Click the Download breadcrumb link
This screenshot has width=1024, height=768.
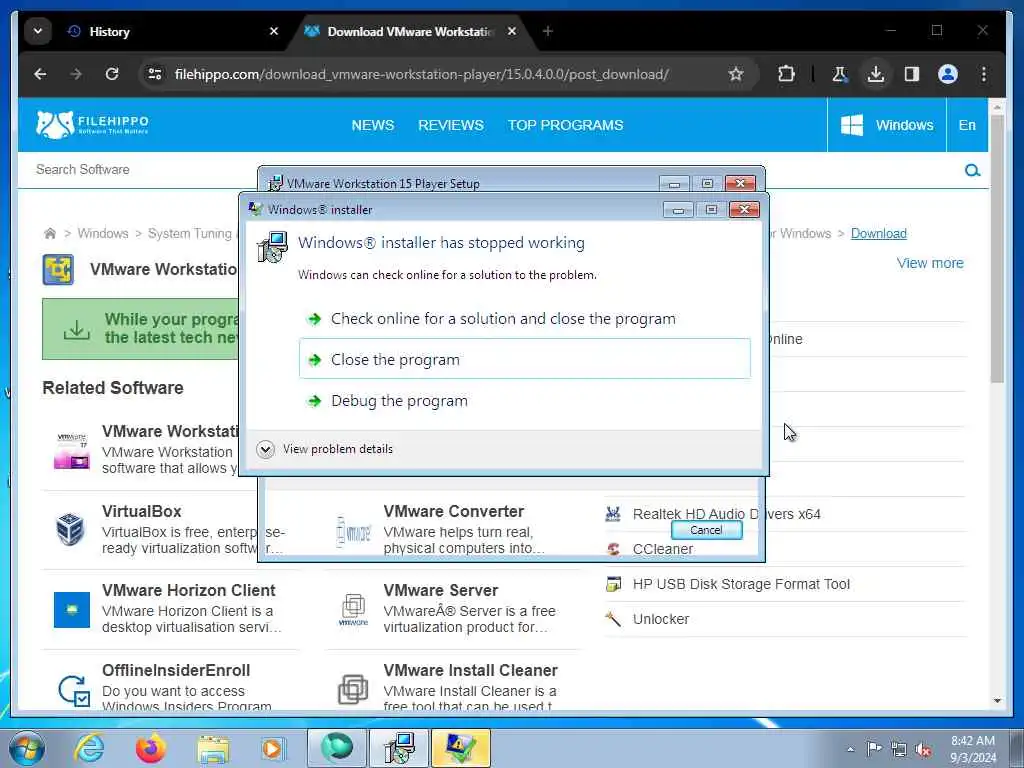click(878, 233)
